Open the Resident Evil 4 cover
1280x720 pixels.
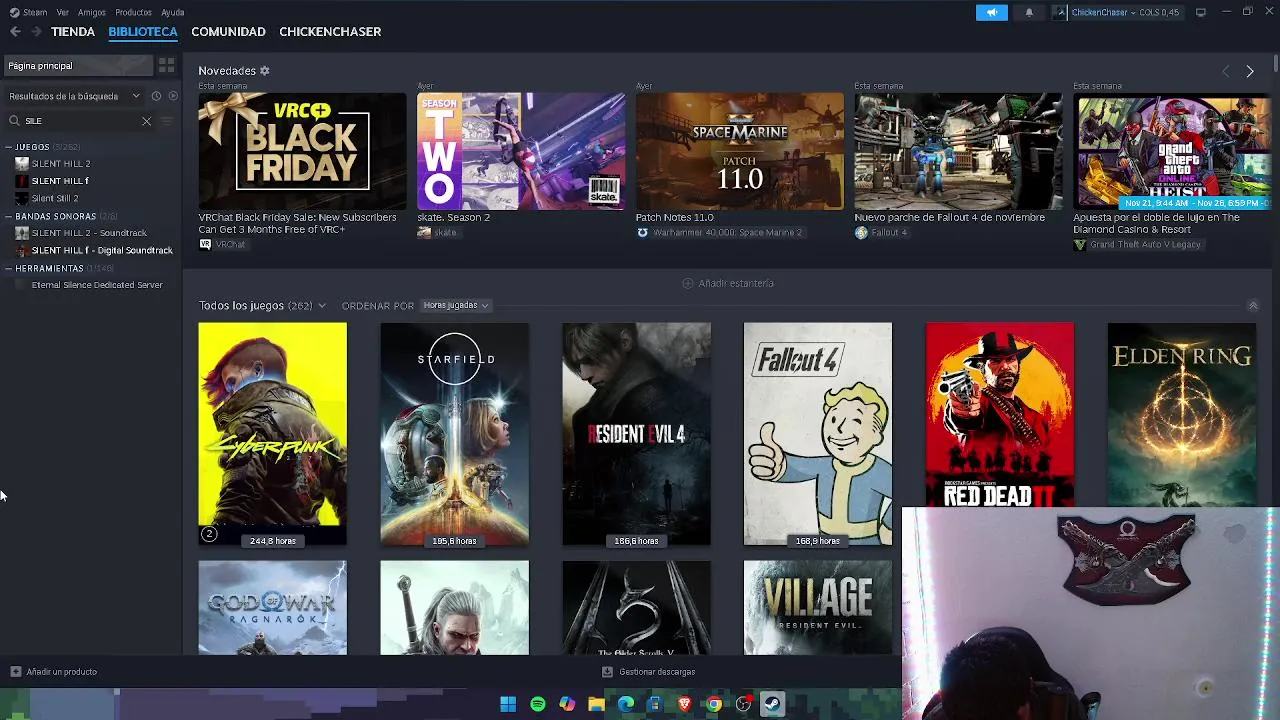(x=636, y=434)
